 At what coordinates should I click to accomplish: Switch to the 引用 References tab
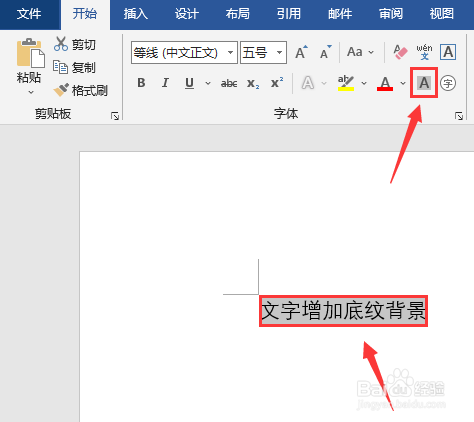click(289, 14)
